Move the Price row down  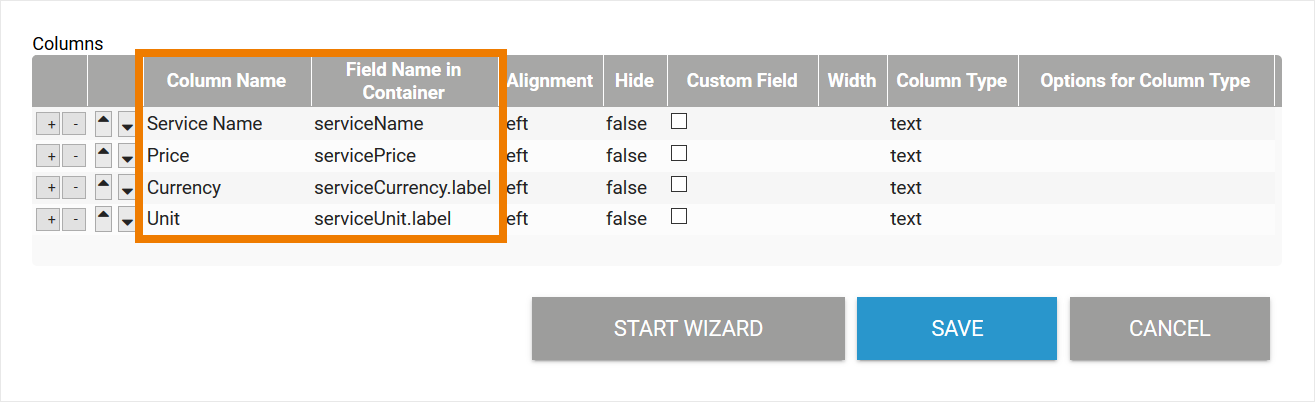click(x=127, y=158)
